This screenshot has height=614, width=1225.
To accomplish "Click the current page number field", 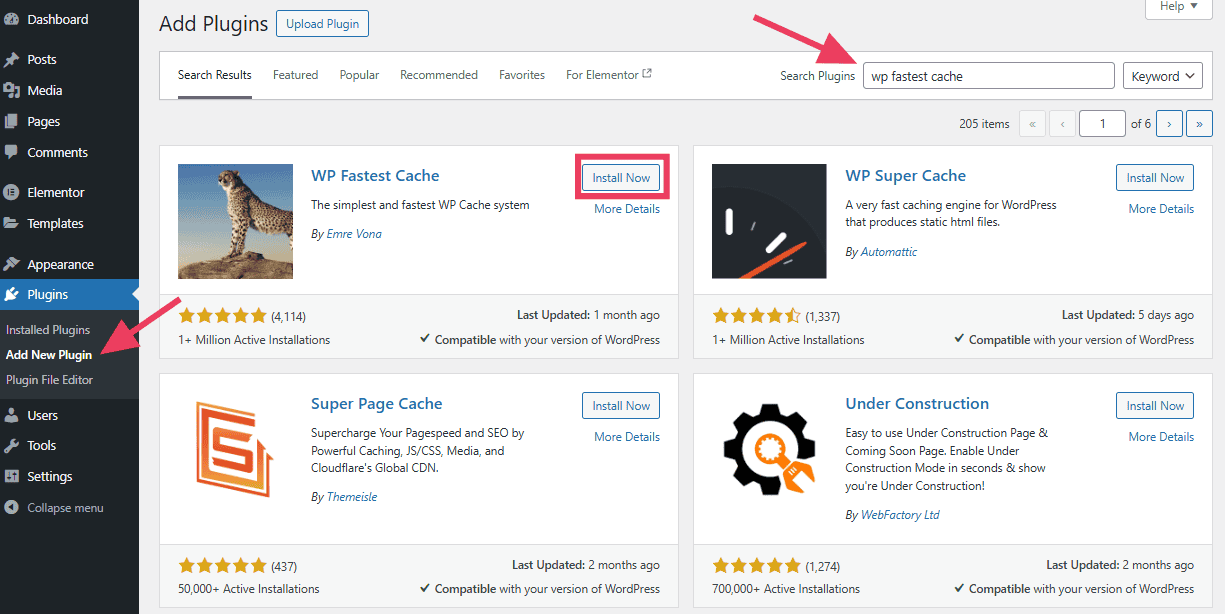I will coord(1102,123).
